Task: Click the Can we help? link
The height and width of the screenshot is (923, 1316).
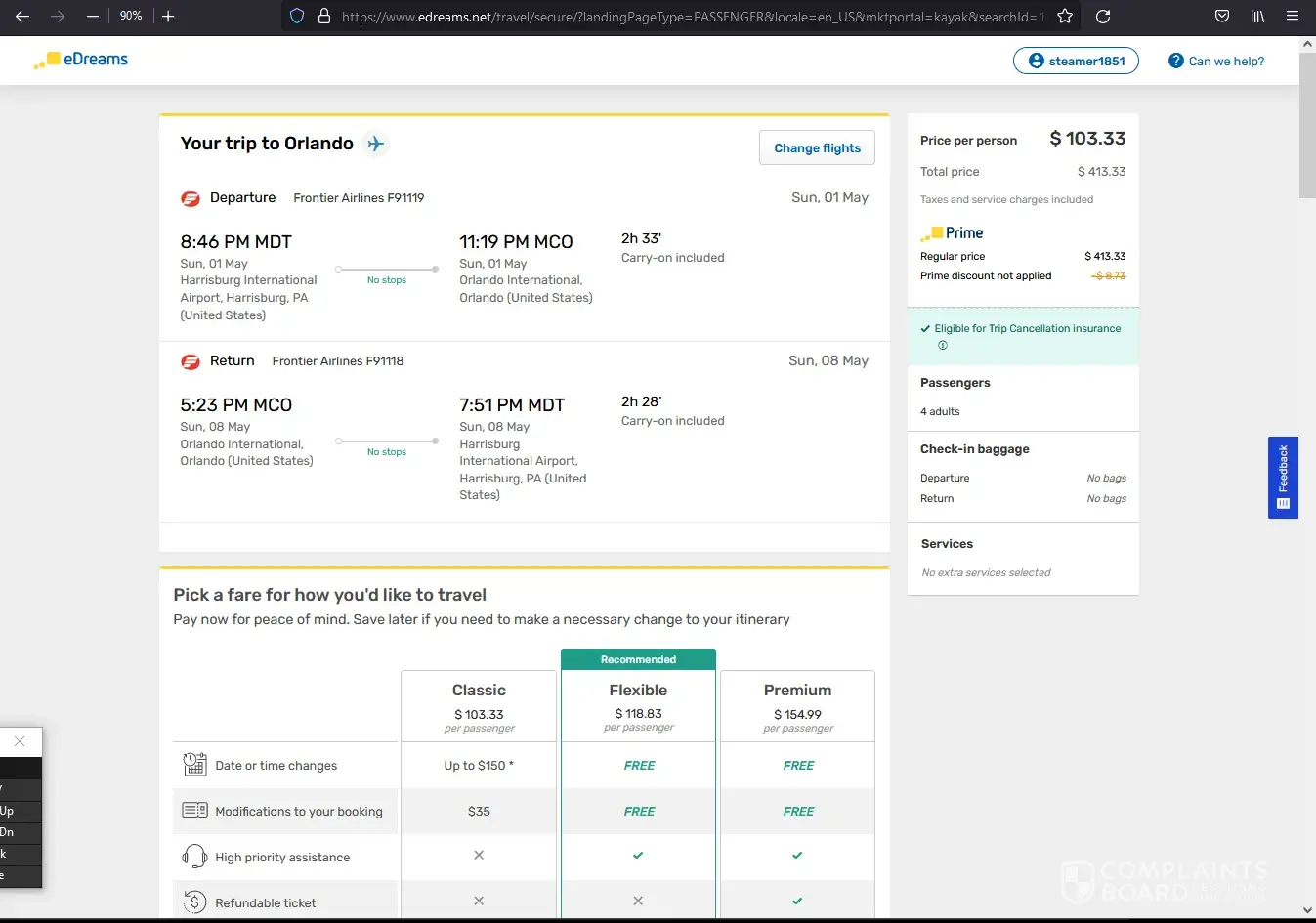Action: 1216,61
